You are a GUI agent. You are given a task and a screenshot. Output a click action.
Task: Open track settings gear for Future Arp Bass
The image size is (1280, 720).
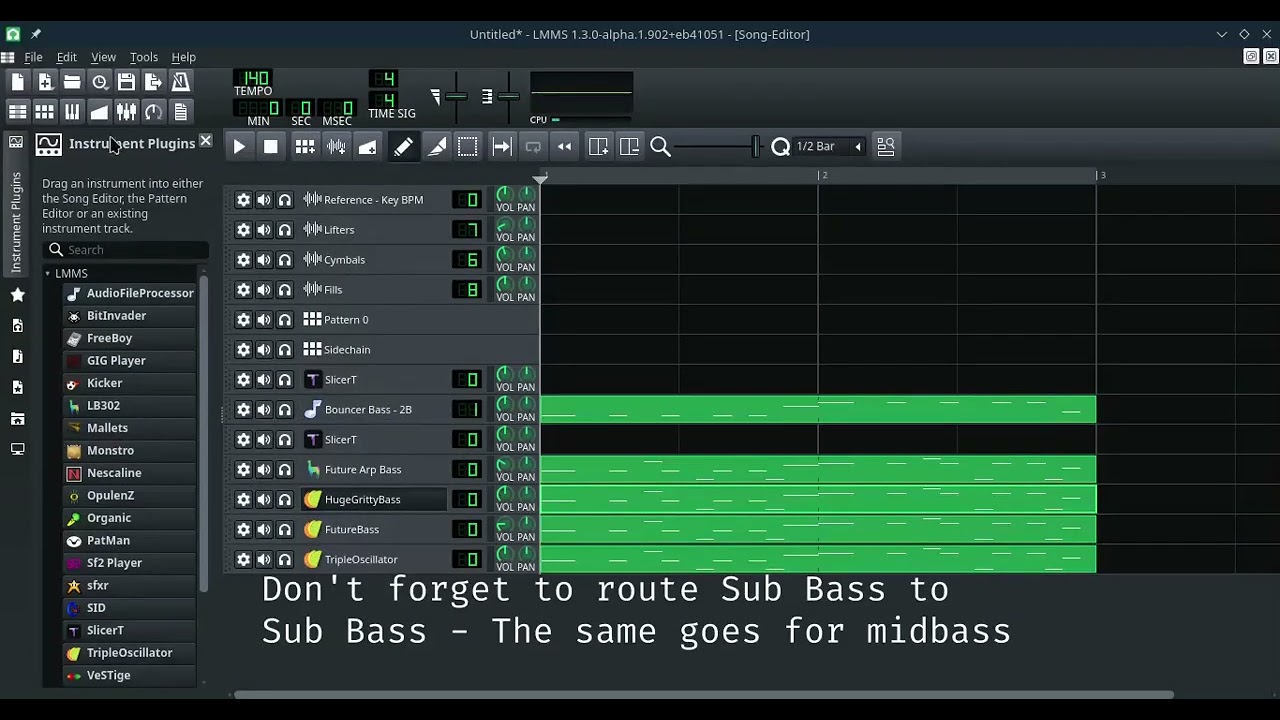[243, 470]
